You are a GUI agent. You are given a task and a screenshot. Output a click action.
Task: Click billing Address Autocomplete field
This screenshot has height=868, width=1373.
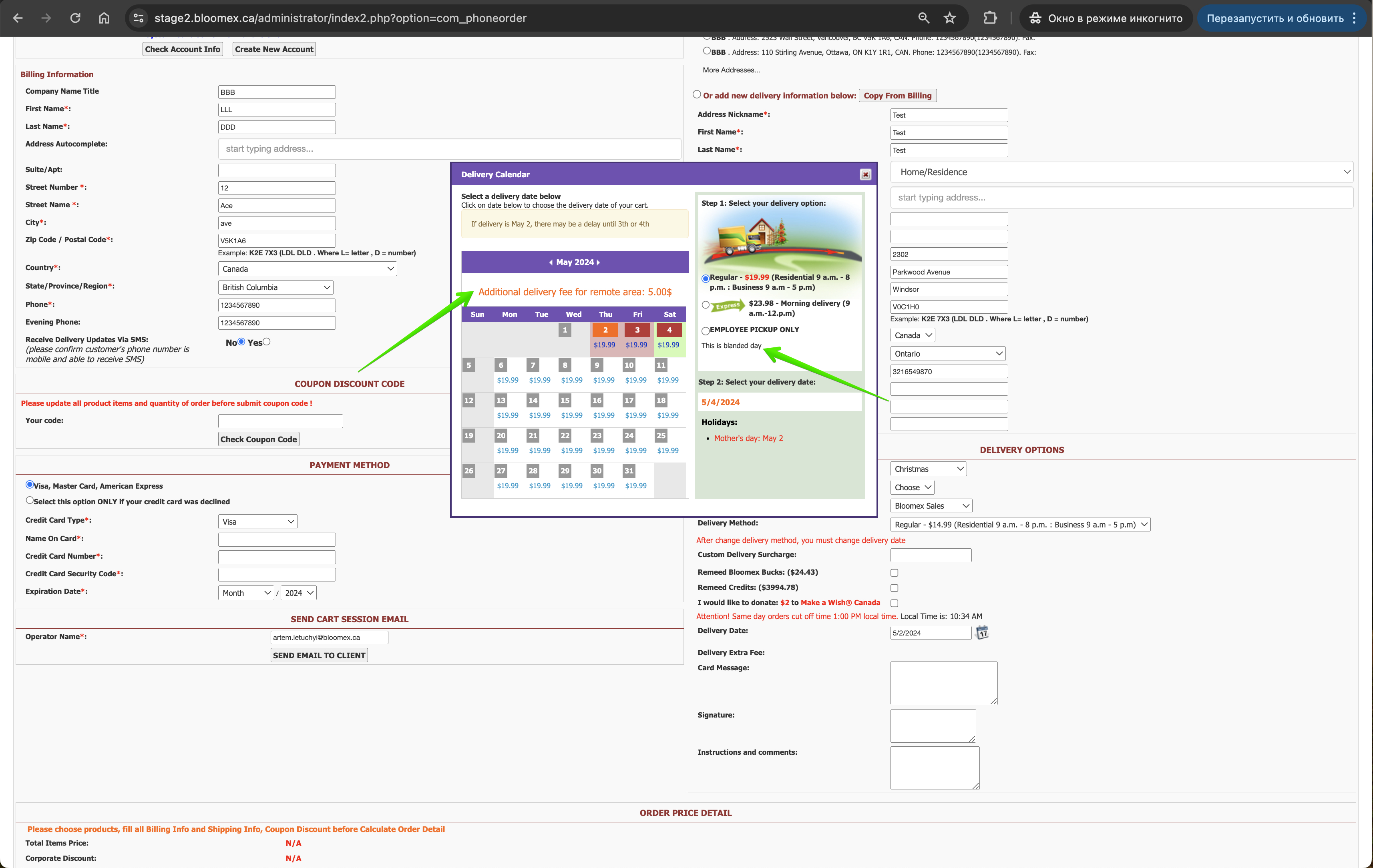(449, 149)
